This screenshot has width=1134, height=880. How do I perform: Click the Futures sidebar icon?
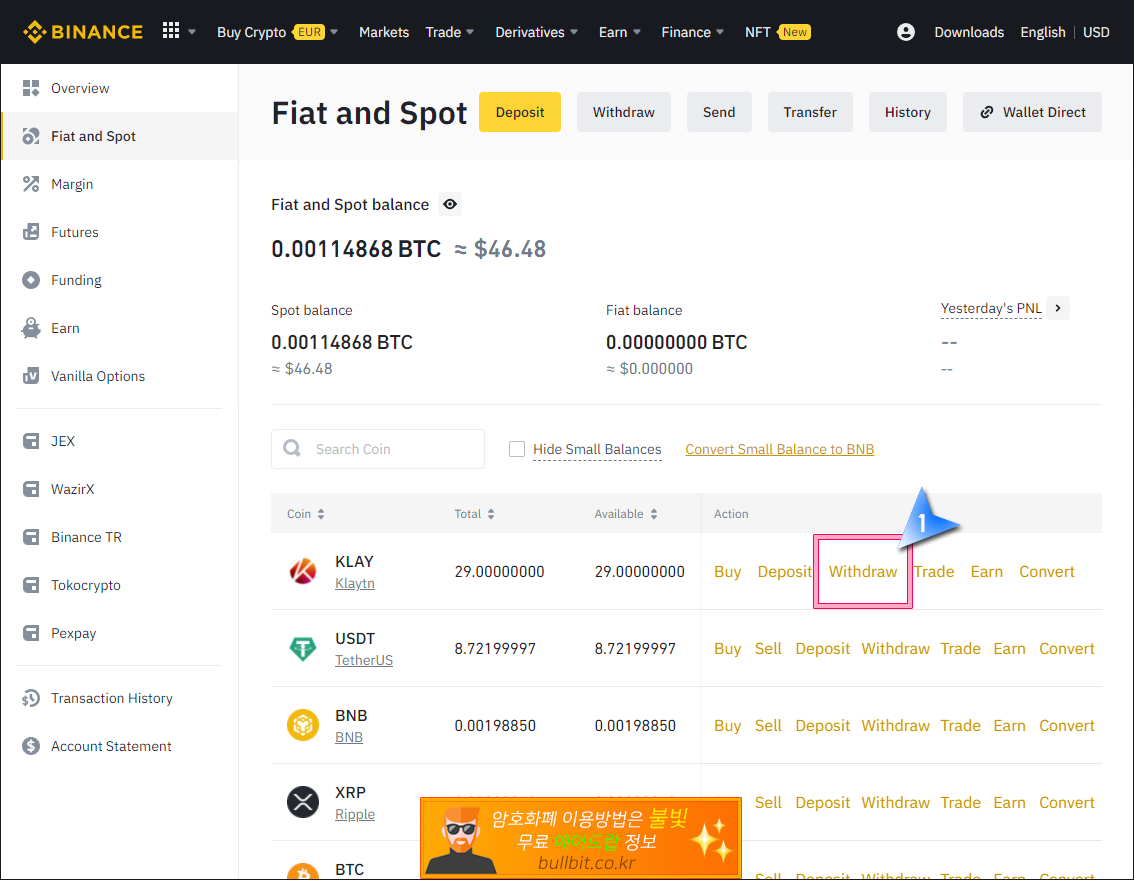(31, 232)
